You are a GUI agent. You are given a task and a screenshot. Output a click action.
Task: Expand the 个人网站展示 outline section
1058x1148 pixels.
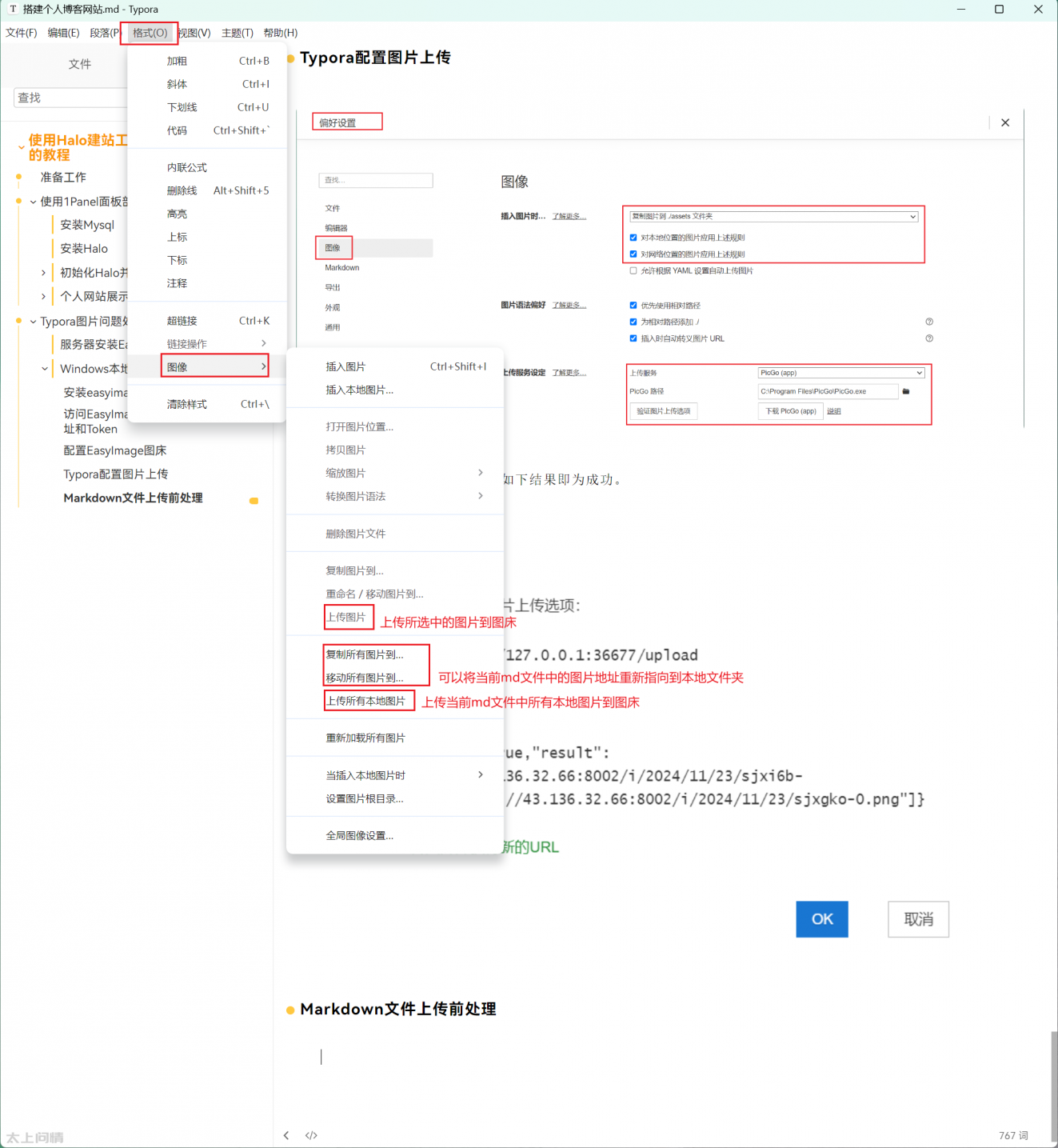pos(43,296)
